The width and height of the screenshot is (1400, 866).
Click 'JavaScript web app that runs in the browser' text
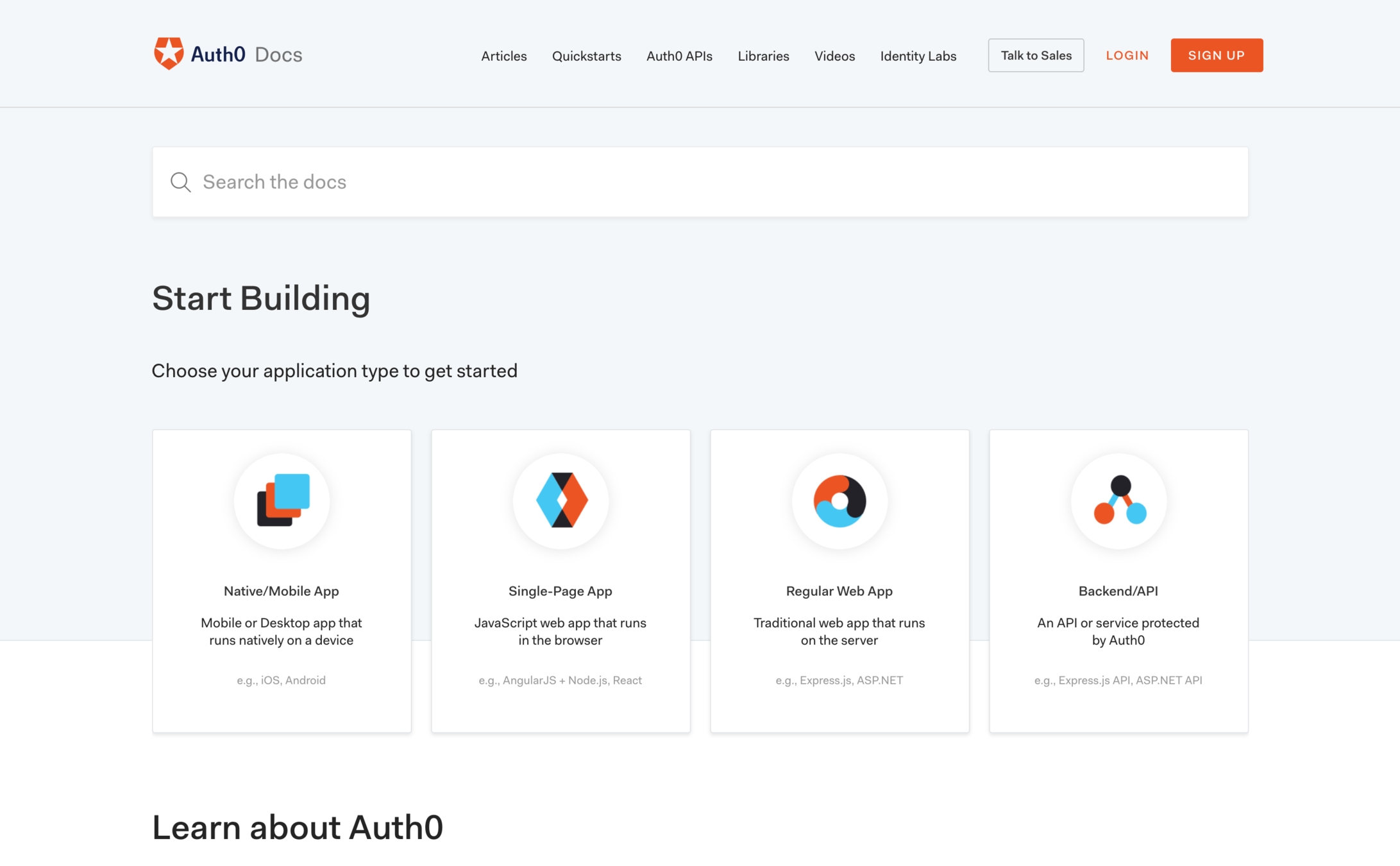coord(561,631)
